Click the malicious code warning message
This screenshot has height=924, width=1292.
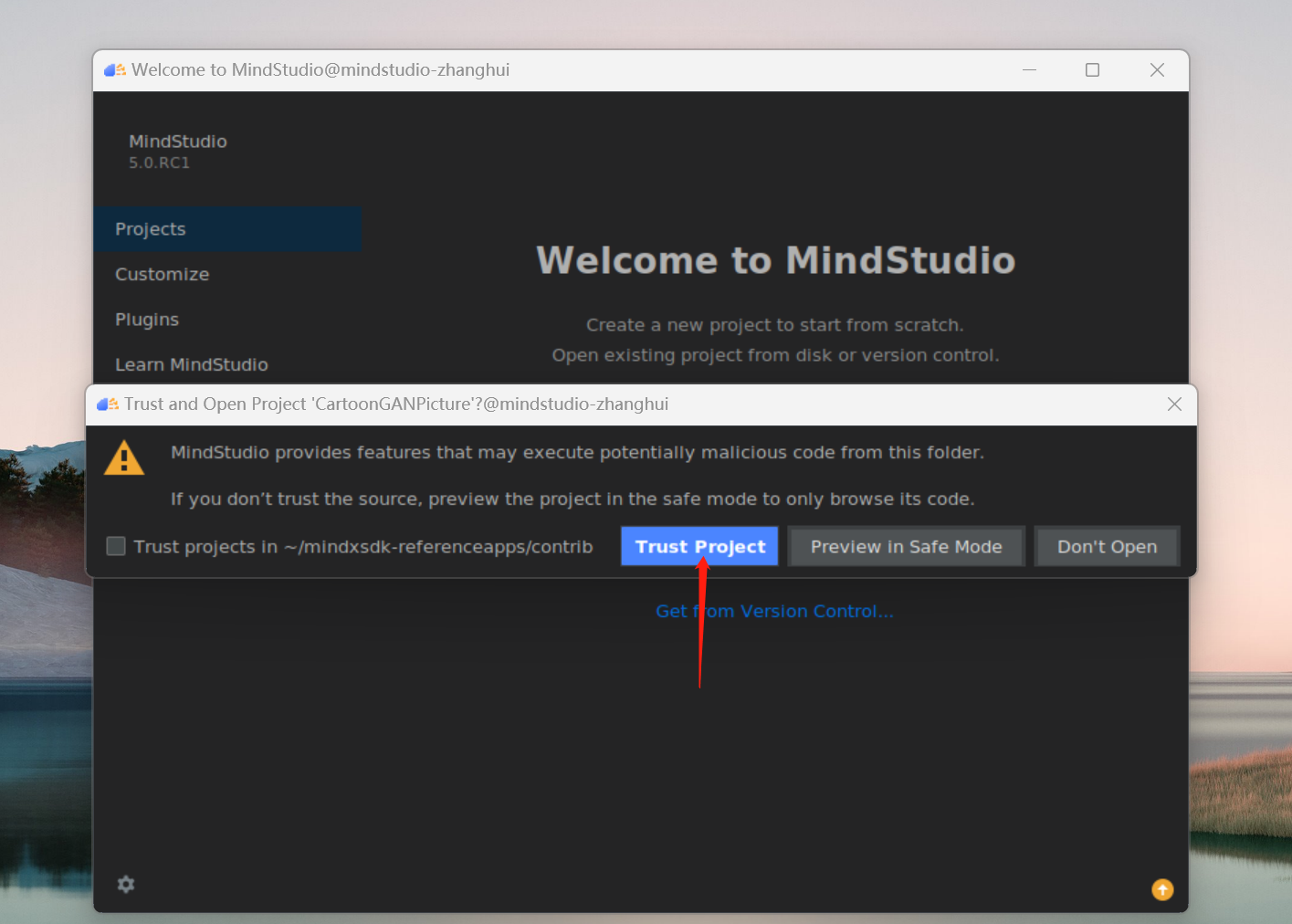[x=577, y=452]
